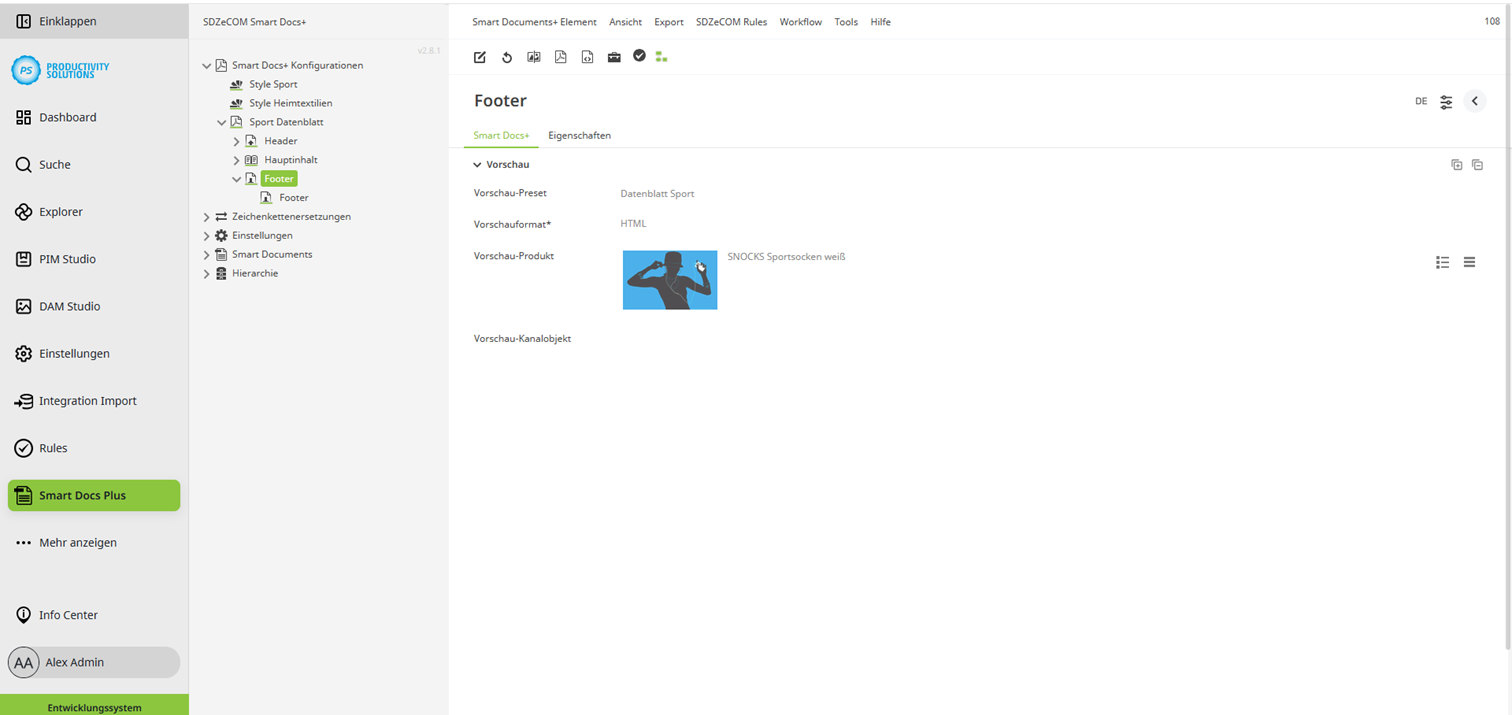1512x715 pixels.
Task: Click the collapse panel chevron button
Action: pos(1475,101)
